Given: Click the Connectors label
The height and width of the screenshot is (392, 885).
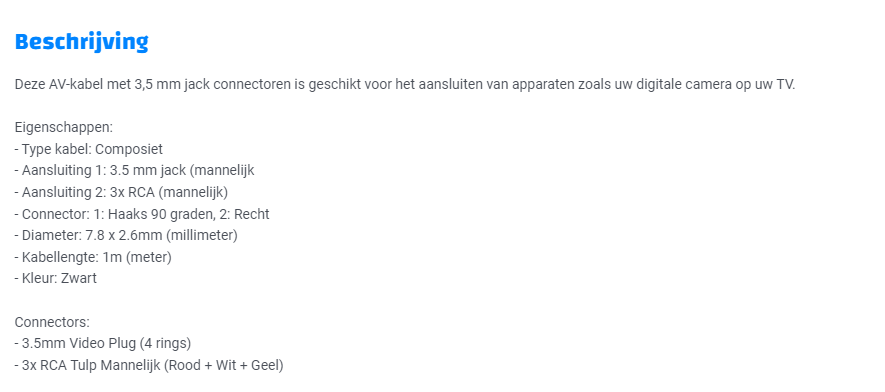Looking at the screenshot, I should tap(52, 322).
